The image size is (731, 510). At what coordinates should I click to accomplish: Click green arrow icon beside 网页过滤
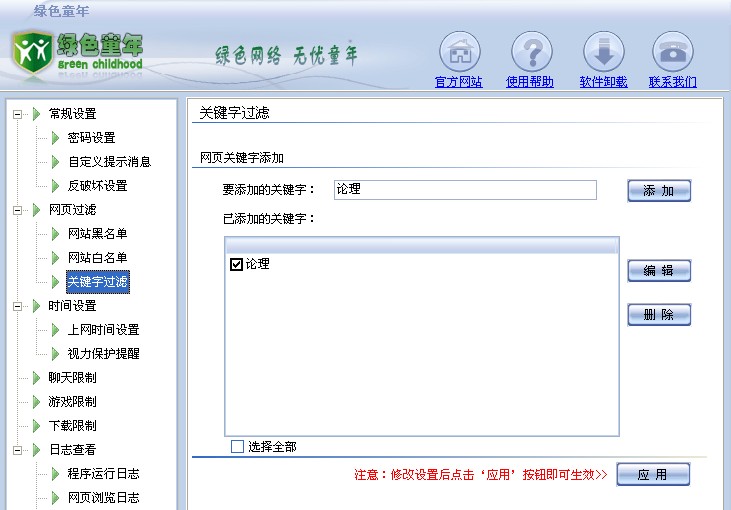[36, 210]
